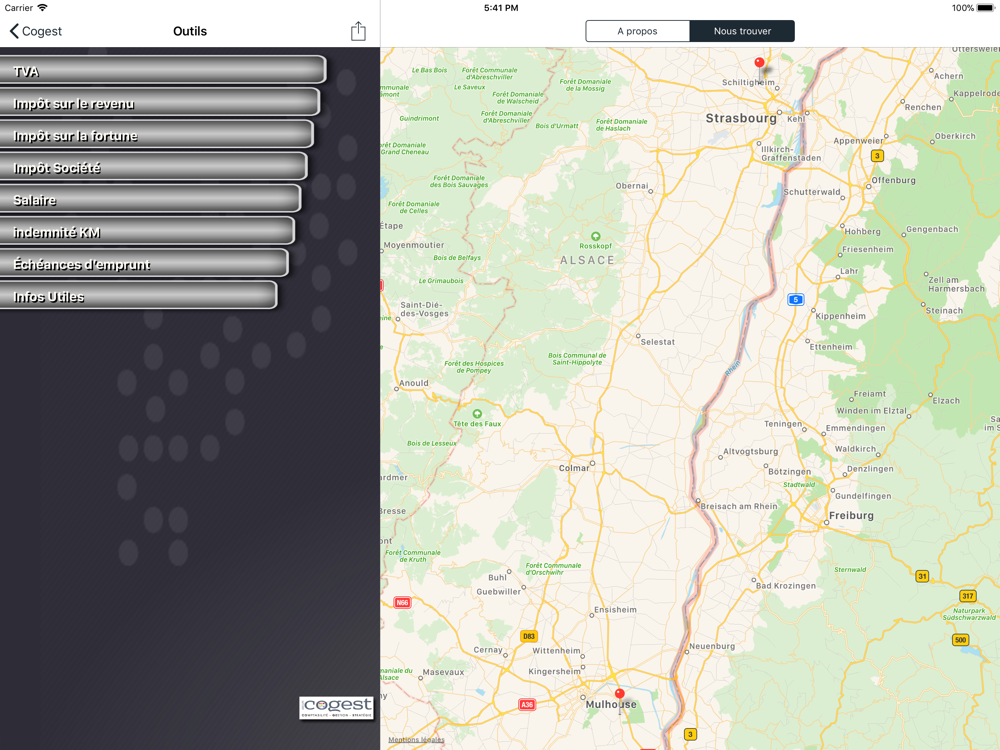Click the ALSACE region label
Image resolution: width=1000 pixels, height=750 pixels.
(x=587, y=260)
